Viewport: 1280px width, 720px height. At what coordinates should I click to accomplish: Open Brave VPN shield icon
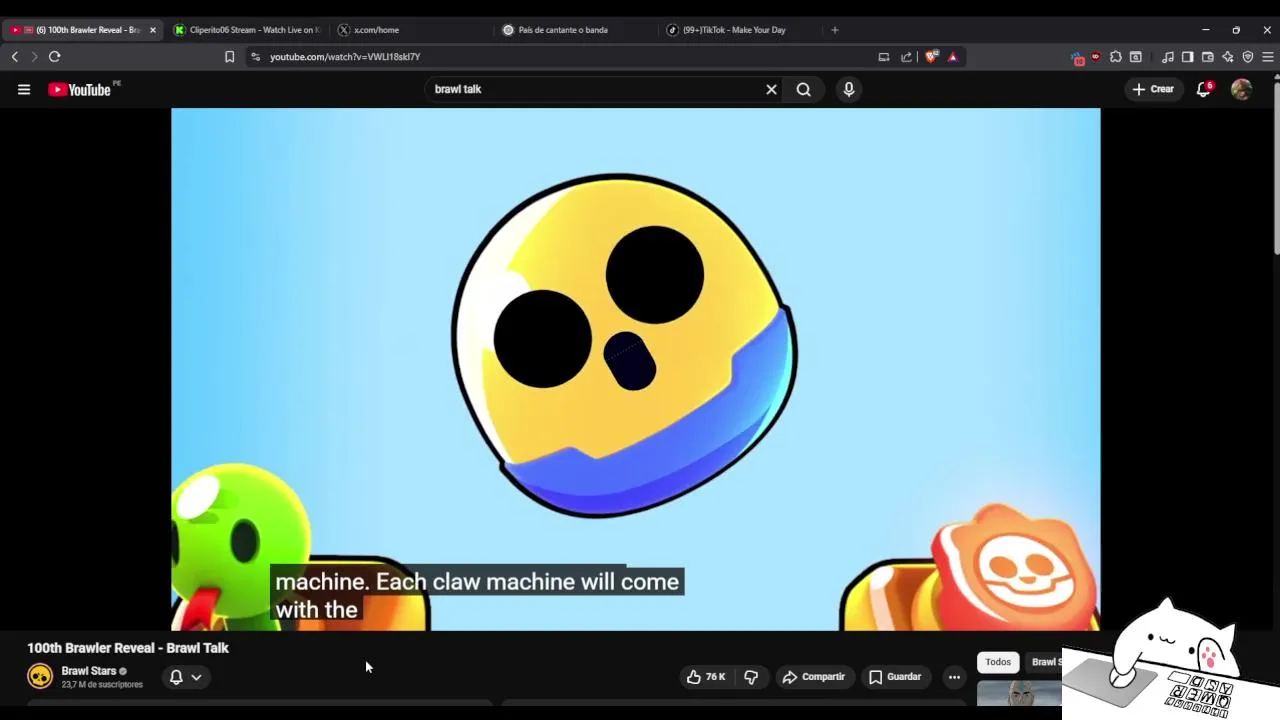tap(1247, 57)
